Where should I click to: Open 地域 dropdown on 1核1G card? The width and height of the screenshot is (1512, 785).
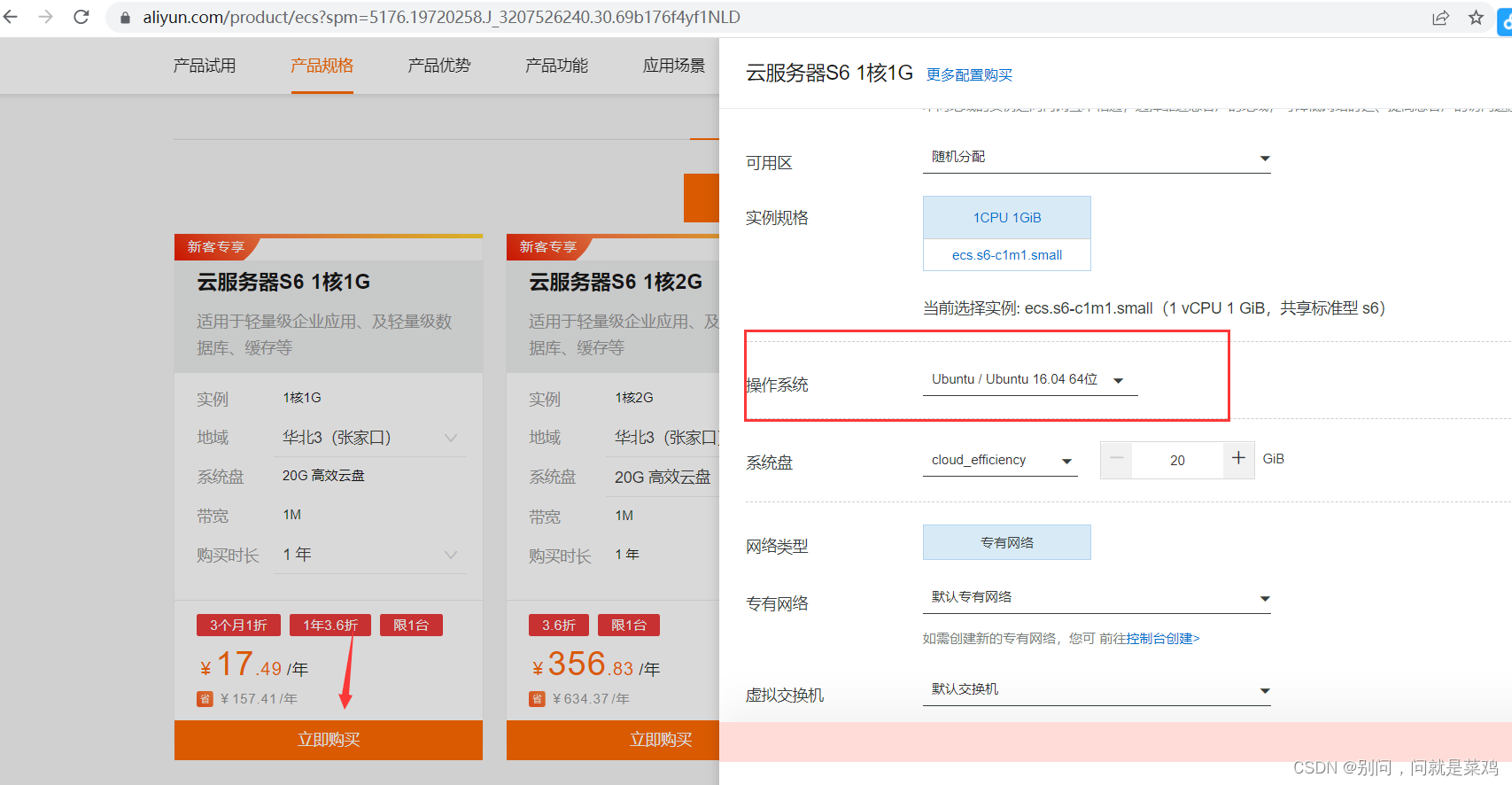371,438
